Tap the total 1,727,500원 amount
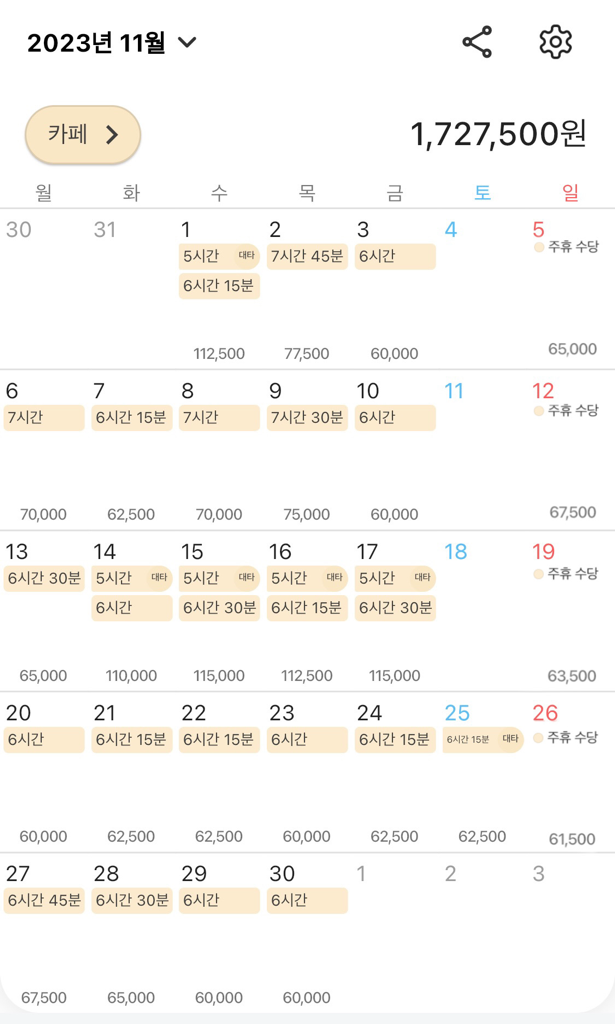The width and height of the screenshot is (615, 1024). point(498,134)
